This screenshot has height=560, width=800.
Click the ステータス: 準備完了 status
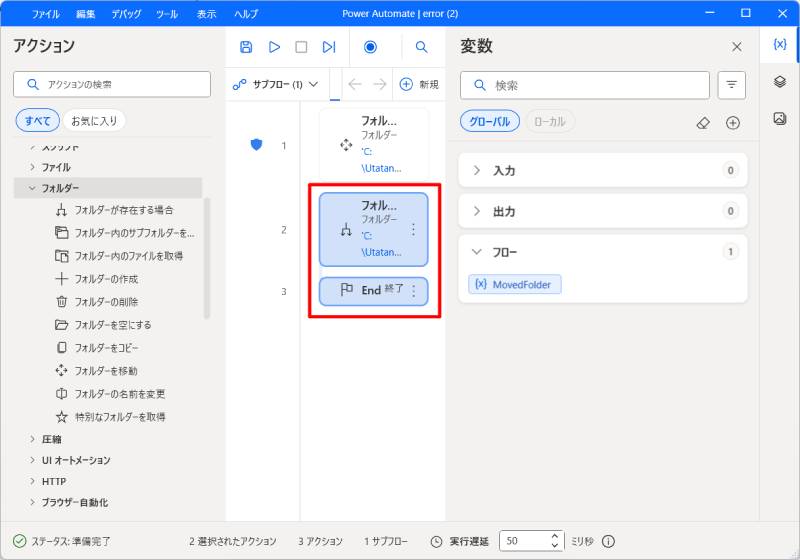(62, 541)
